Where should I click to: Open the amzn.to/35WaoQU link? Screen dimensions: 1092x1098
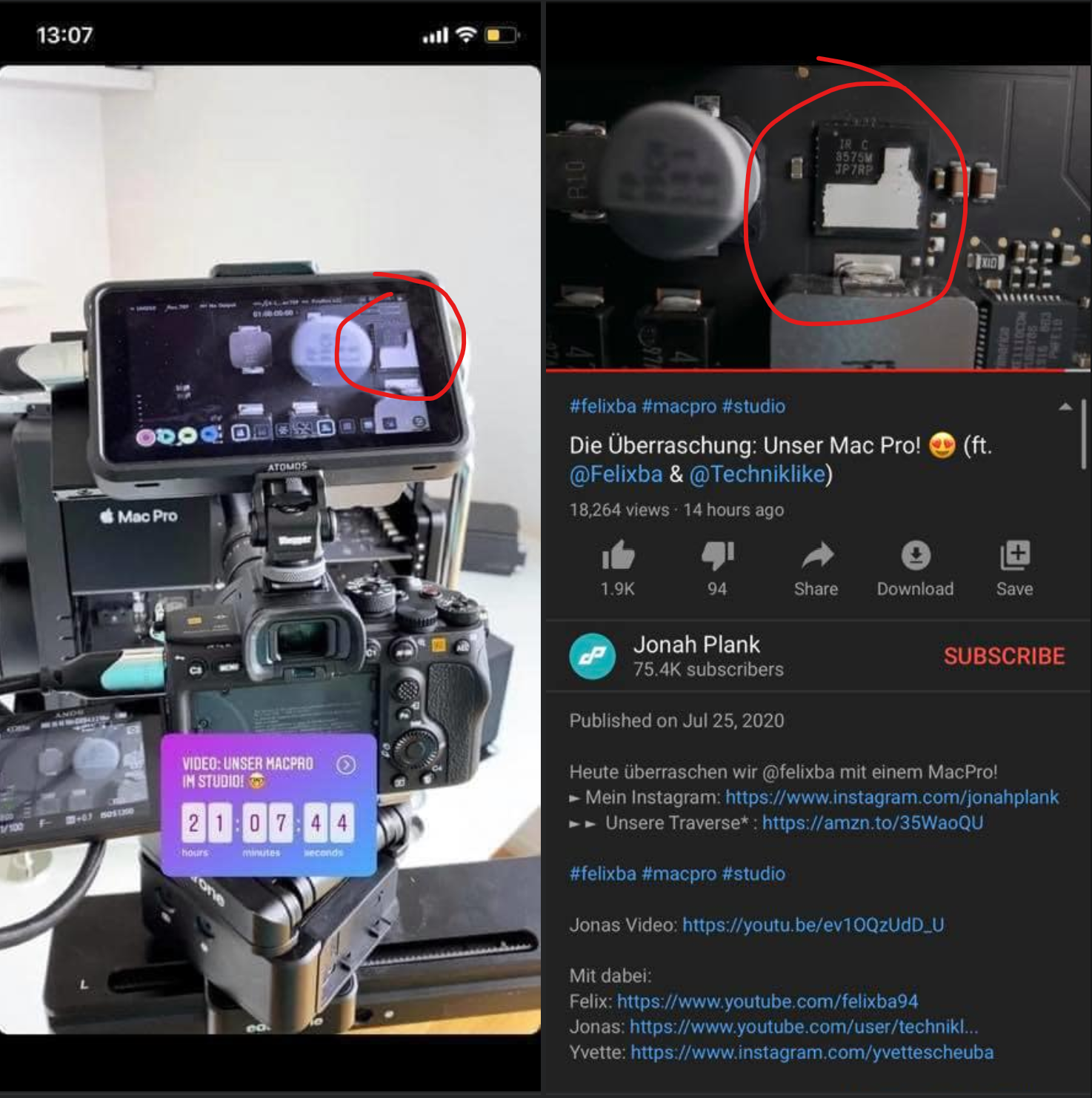[873, 823]
